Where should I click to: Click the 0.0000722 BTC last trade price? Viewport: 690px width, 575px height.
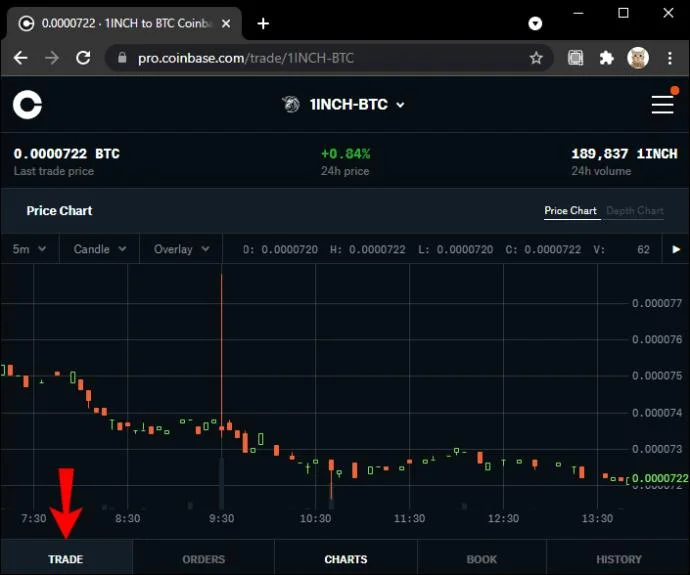tap(66, 154)
